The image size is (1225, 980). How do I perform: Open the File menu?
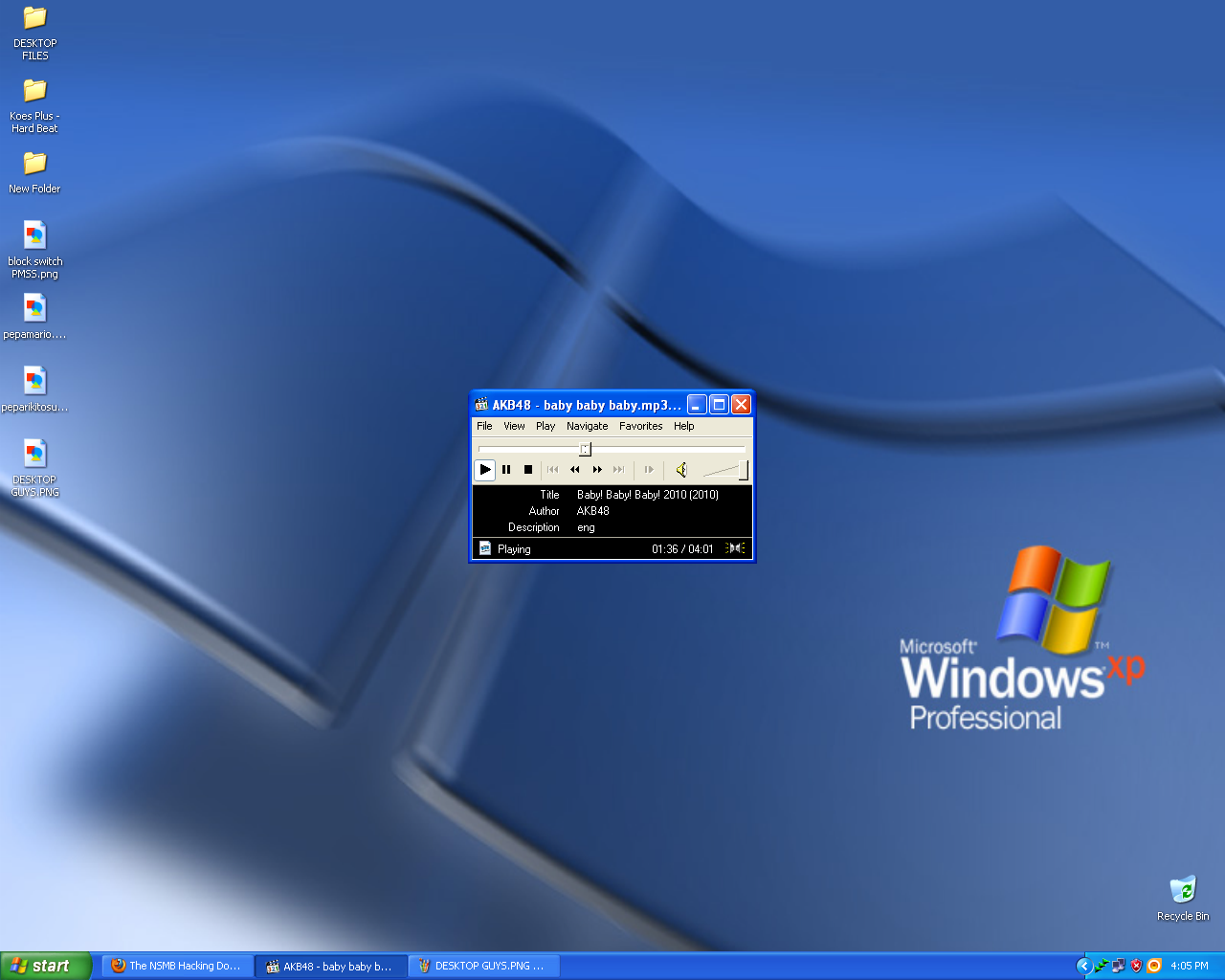484,426
